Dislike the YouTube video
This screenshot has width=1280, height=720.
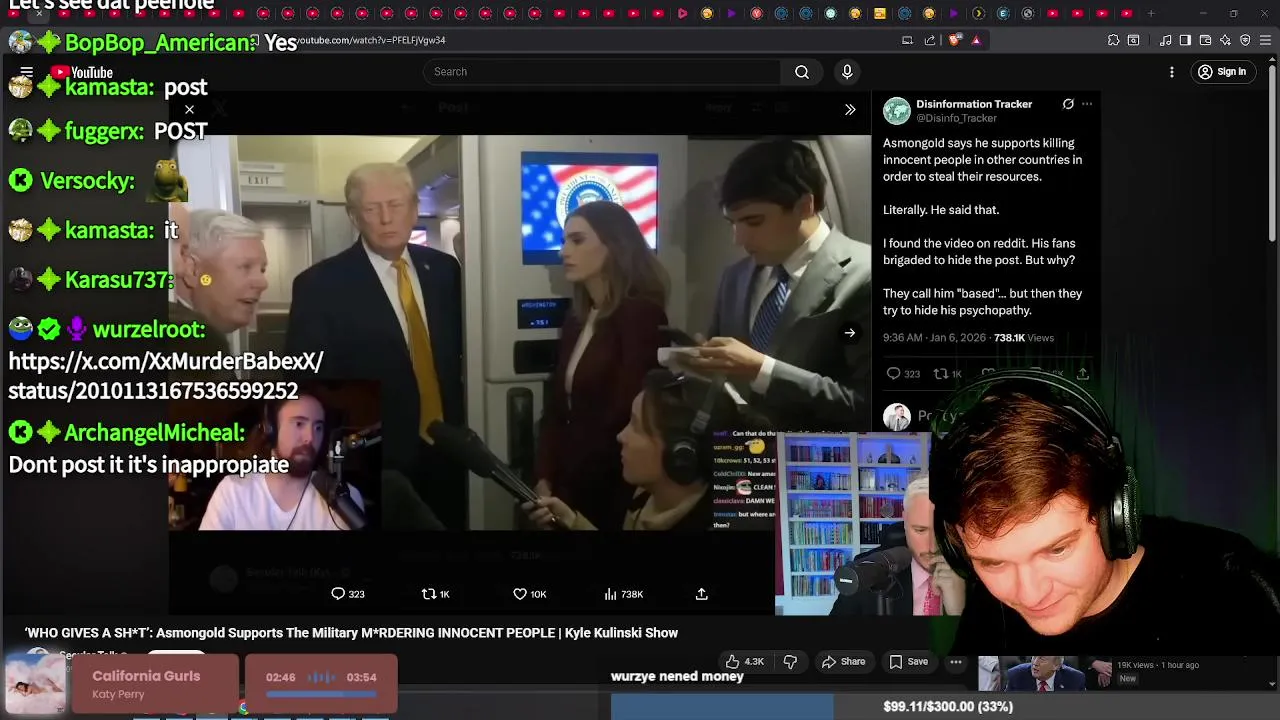coord(790,662)
